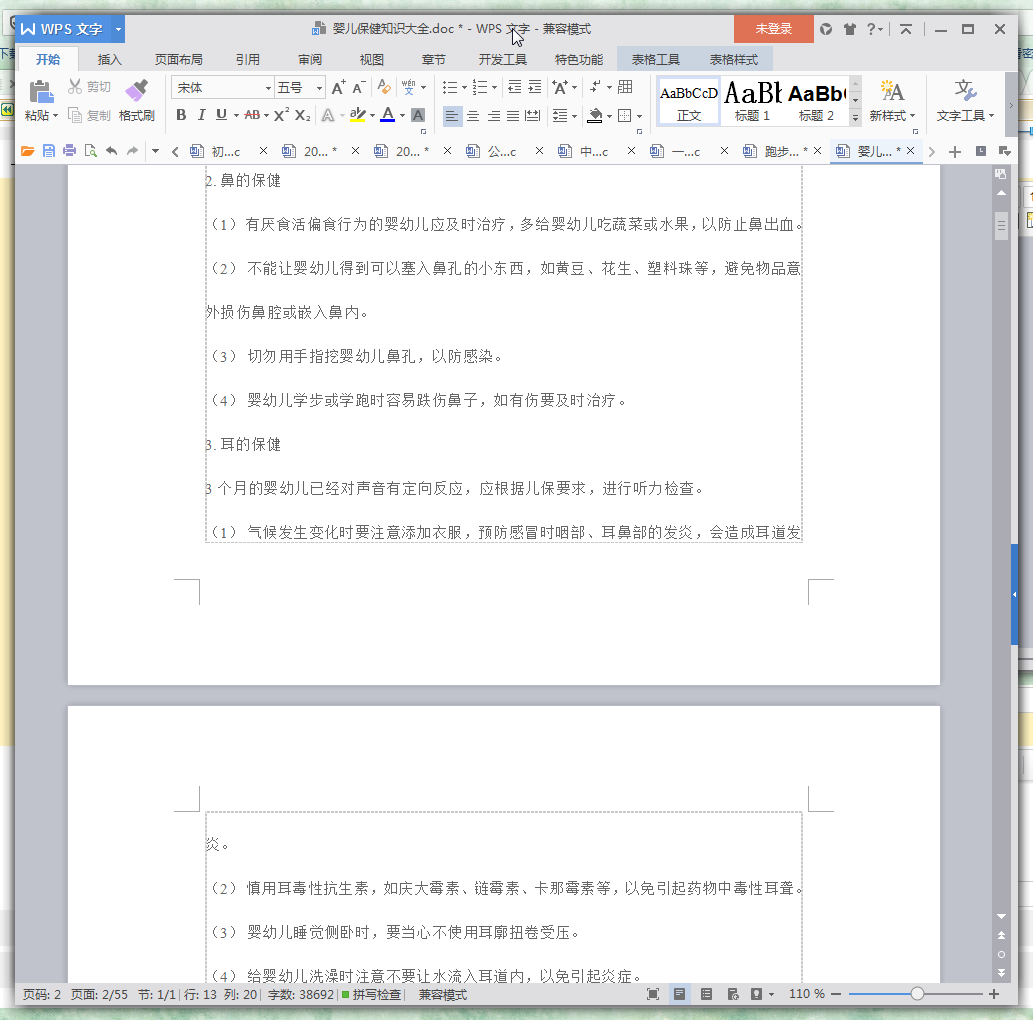Open the WPS 文字 application menu arrow
Screen dimensions: 1033x1020
pyautogui.click(x=119, y=29)
